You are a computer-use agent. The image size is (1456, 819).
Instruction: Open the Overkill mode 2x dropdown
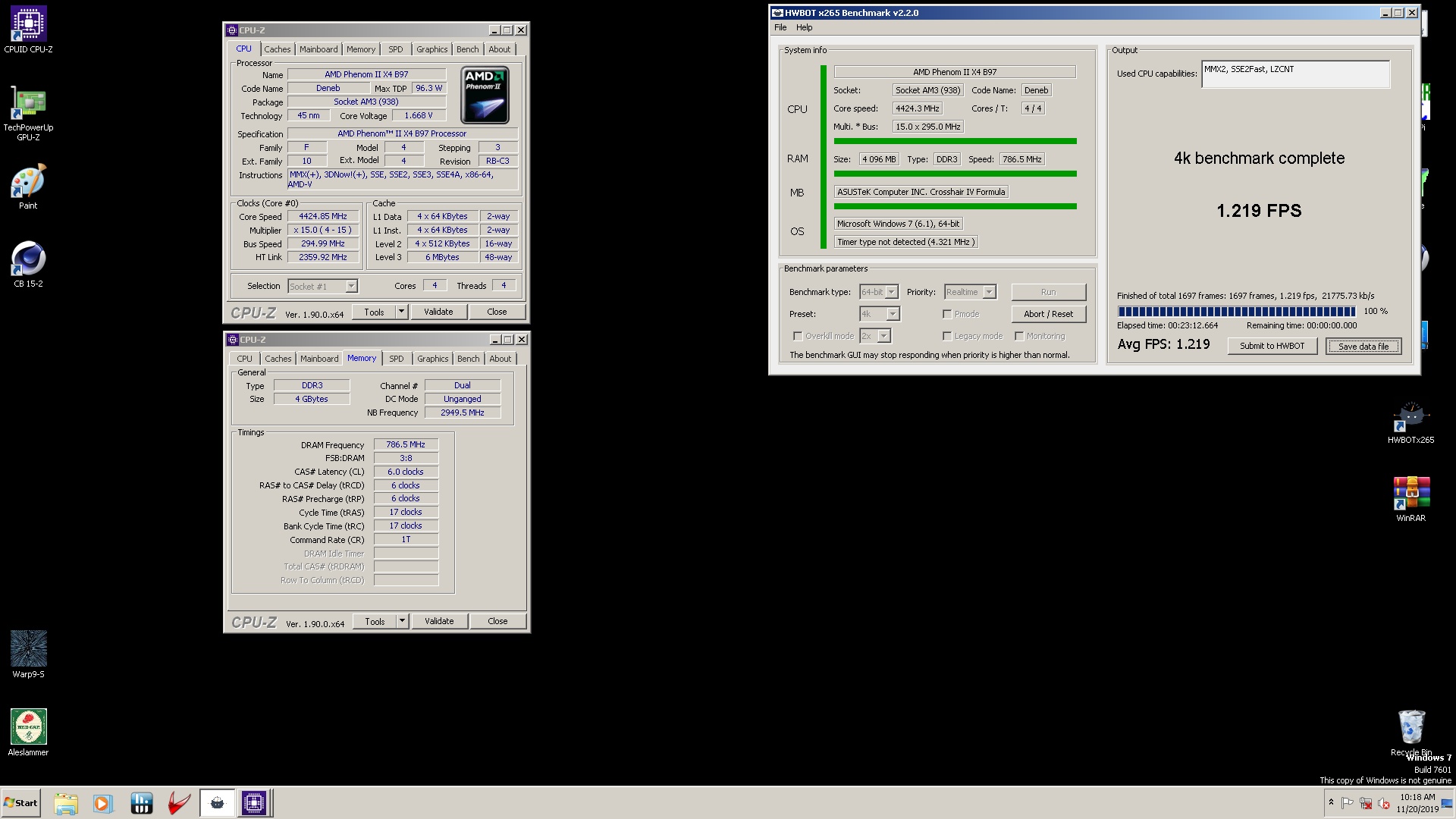(x=883, y=336)
